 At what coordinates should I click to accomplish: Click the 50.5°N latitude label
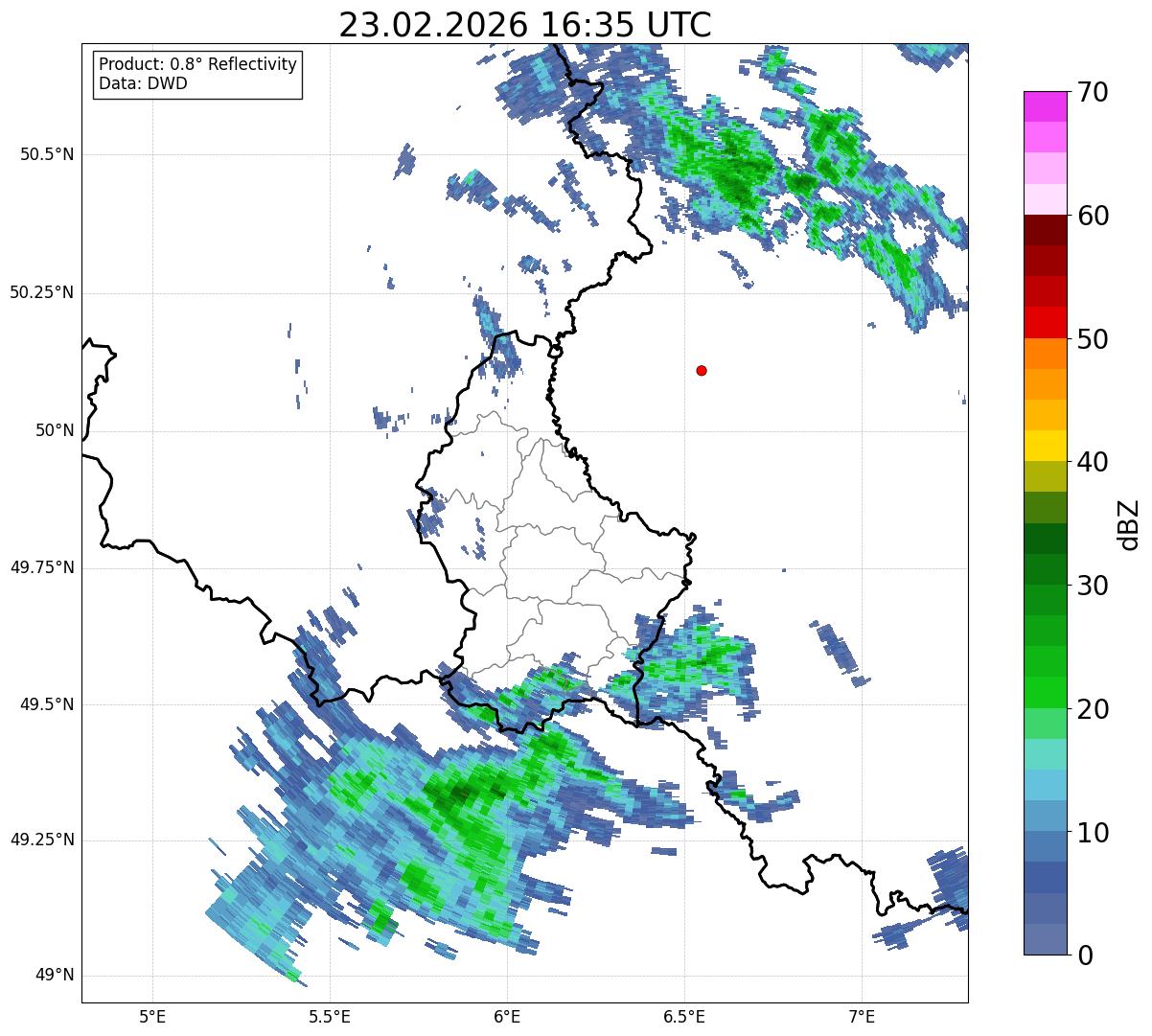[x=46, y=155]
